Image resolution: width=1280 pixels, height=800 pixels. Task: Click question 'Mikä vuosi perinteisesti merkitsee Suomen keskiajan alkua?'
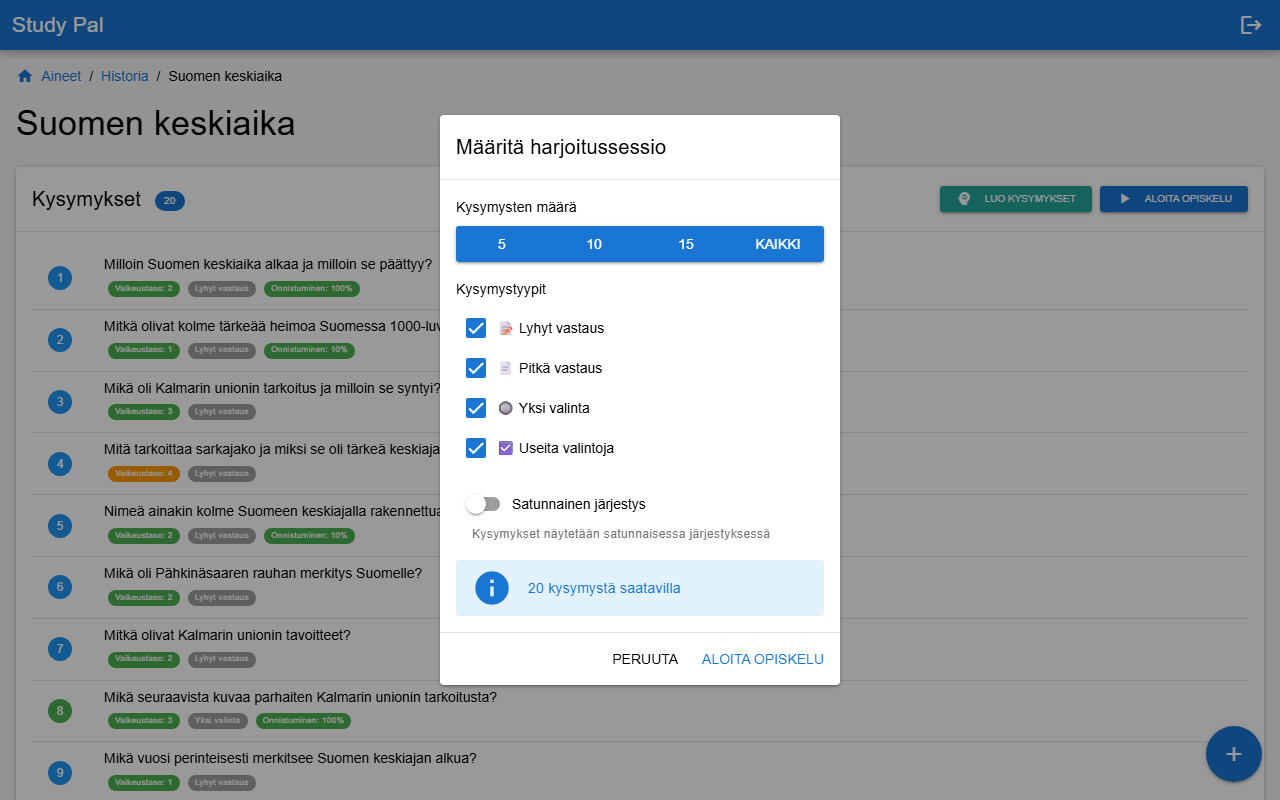290,758
